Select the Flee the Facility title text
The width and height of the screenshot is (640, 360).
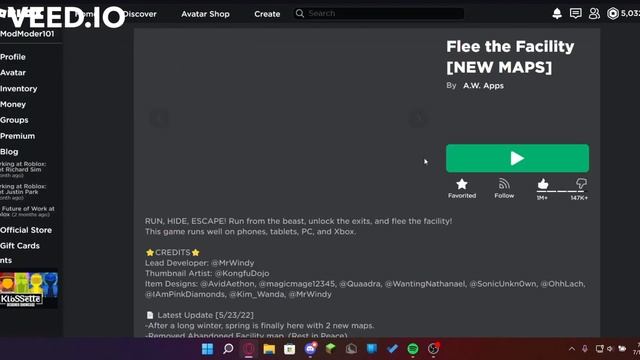click(510, 57)
